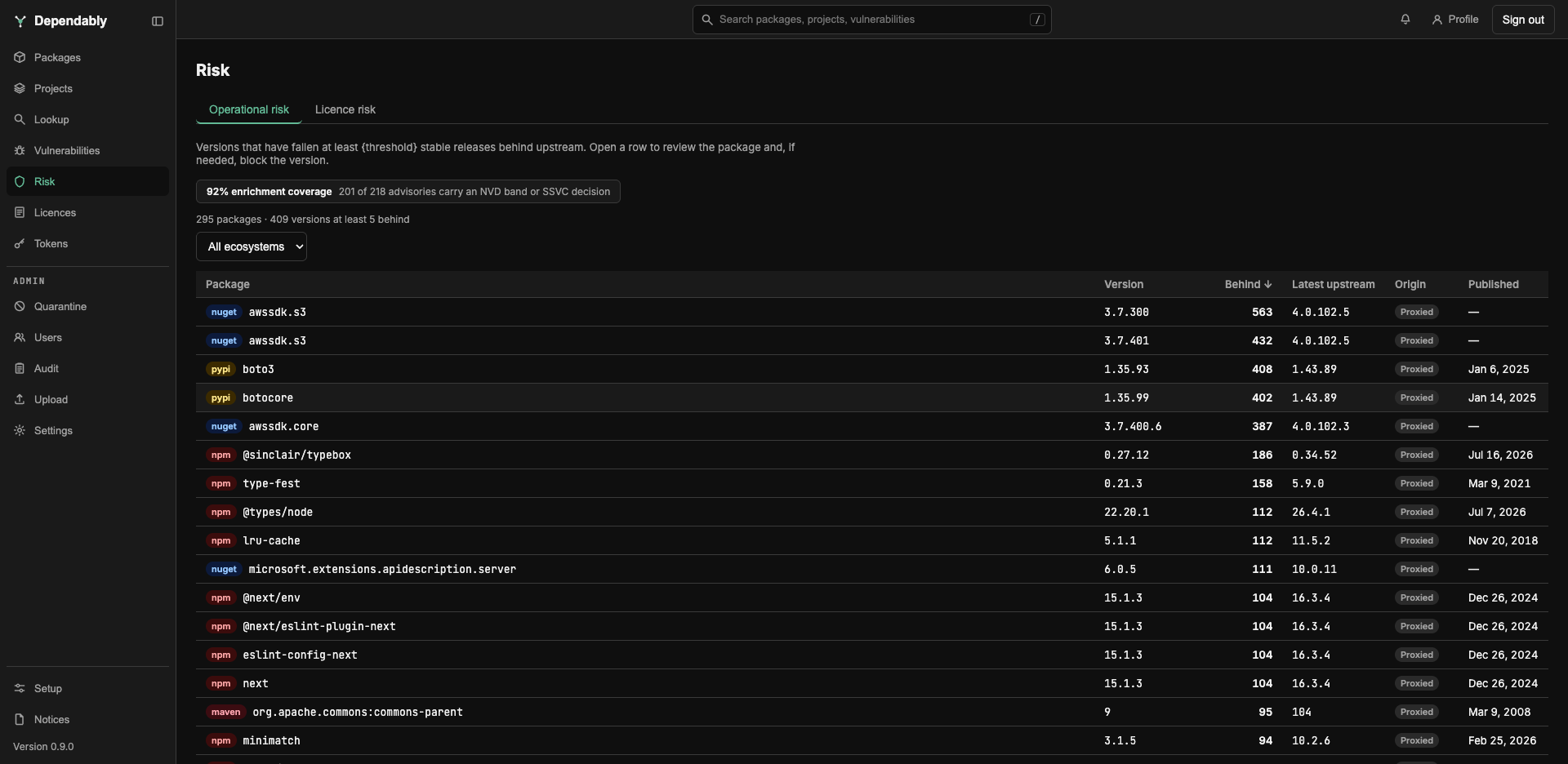The height and width of the screenshot is (764, 1568).
Task: Sort by Latest upstream column header
Action: click(x=1333, y=284)
